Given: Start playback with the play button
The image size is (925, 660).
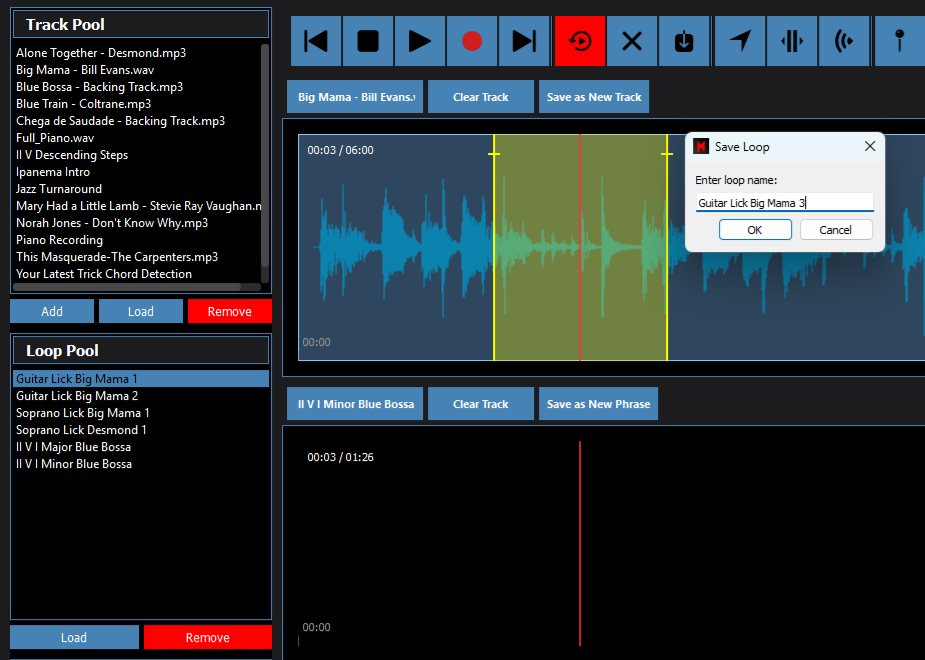Looking at the screenshot, I should (x=420, y=41).
